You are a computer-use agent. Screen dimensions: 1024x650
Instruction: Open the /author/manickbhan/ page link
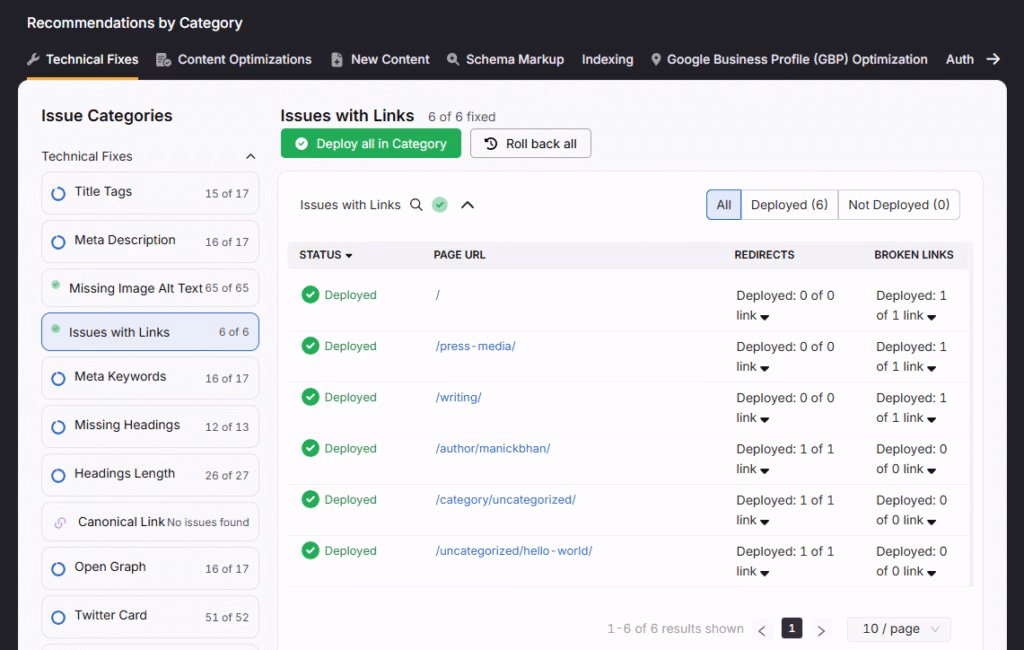(493, 449)
